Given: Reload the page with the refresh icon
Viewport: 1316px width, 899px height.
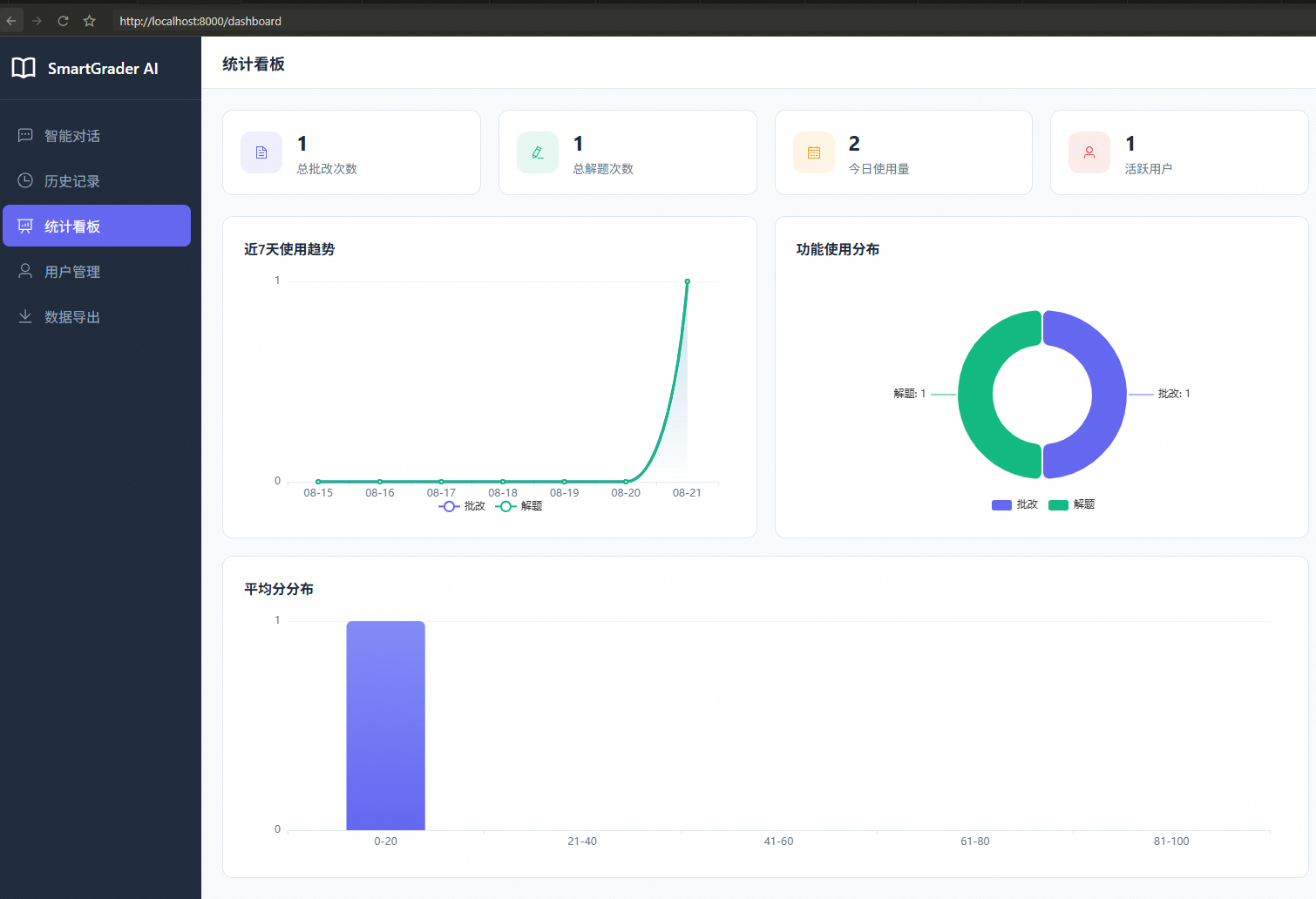Looking at the screenshot, I should 63,21.
